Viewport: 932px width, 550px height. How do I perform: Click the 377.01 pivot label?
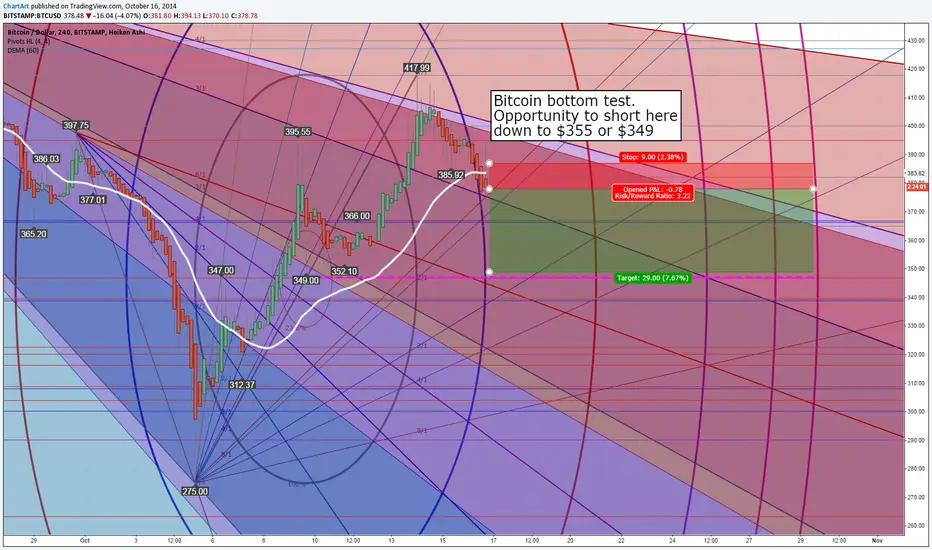[93, 200]
